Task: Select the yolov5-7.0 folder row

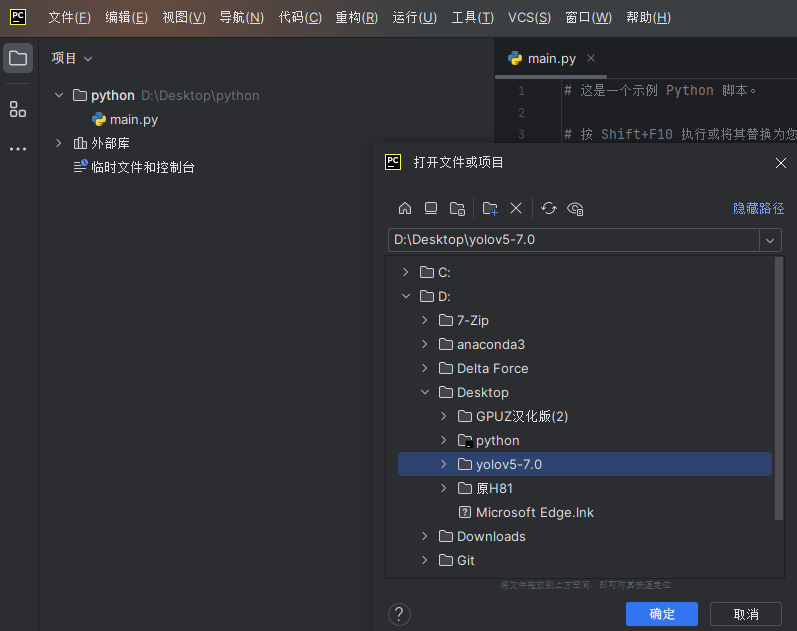Action: [x=585, y=464]
